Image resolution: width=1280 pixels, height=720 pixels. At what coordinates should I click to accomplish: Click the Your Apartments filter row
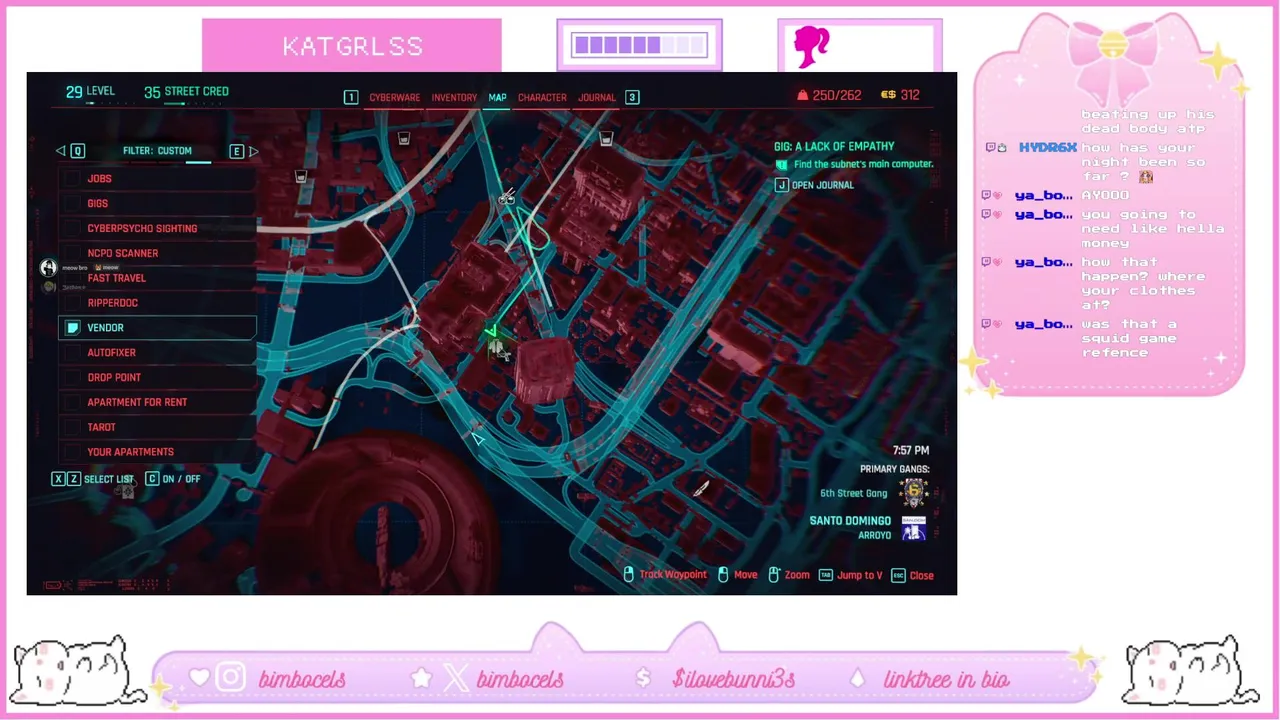(158, 452)
